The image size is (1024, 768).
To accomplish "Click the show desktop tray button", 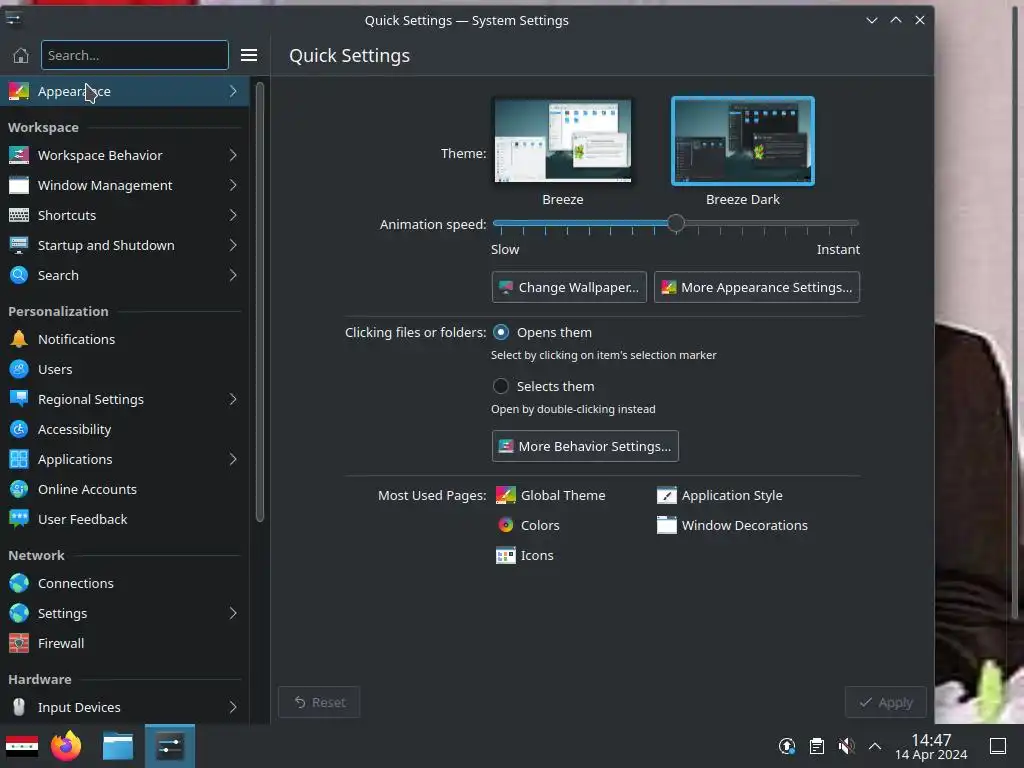I will [997, 746].
